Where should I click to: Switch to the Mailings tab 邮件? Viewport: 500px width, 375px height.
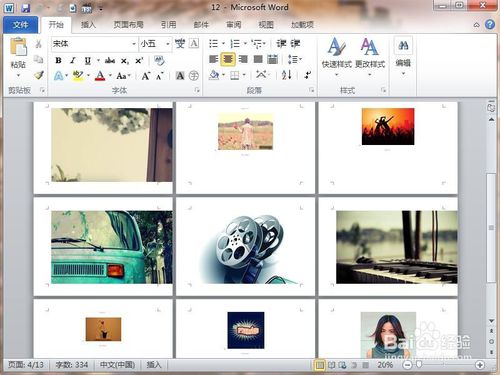pyautogui.click(x=201, y=25)
